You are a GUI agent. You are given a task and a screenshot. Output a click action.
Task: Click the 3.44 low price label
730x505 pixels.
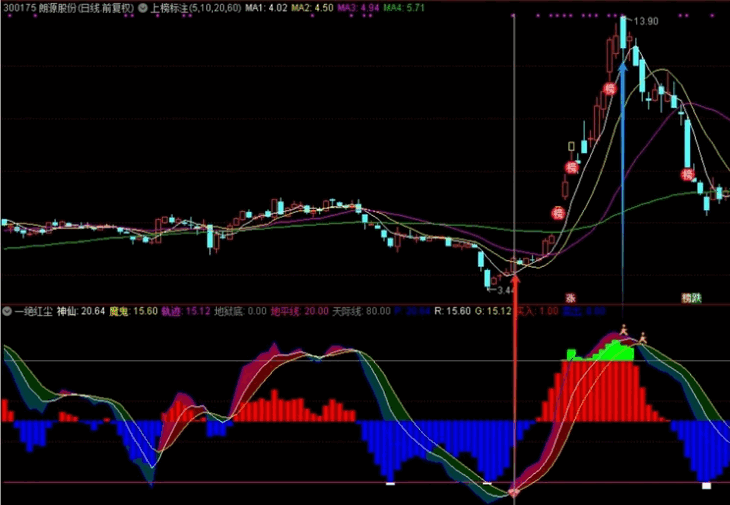506,290
